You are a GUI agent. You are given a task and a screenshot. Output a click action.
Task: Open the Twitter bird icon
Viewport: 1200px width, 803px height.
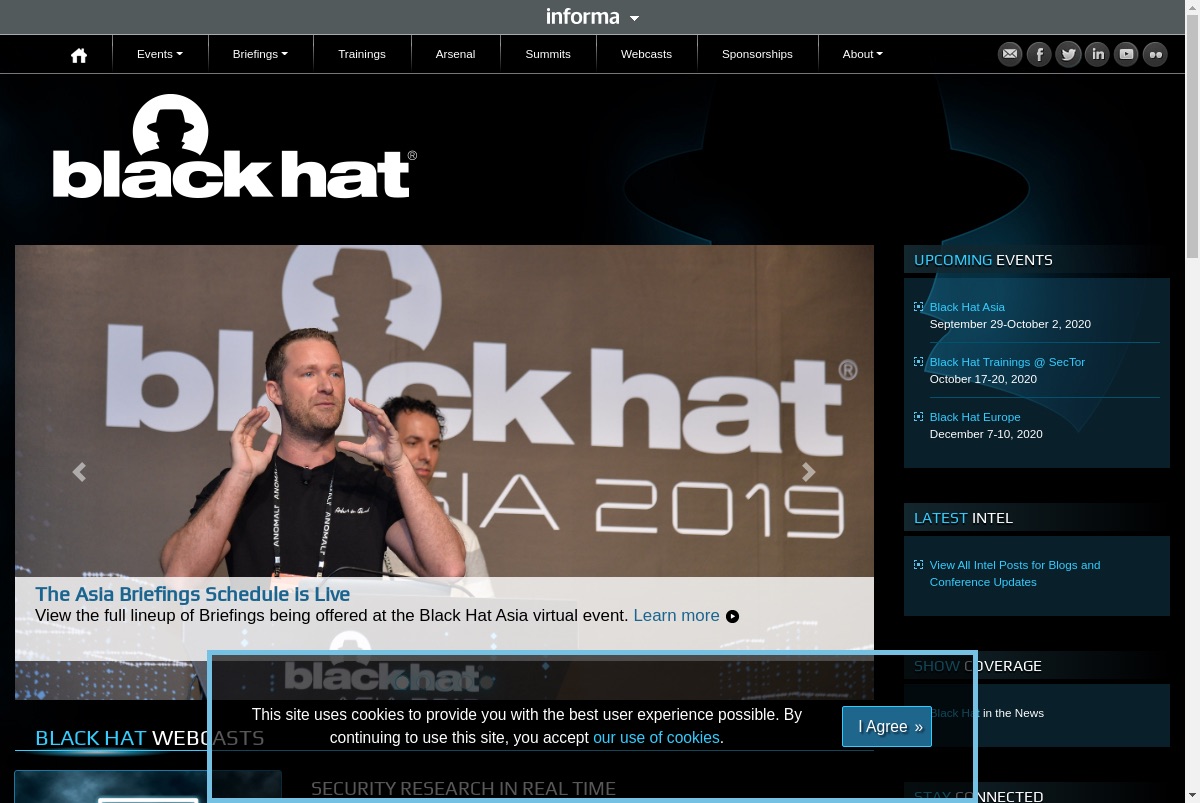coord(1068,54)
